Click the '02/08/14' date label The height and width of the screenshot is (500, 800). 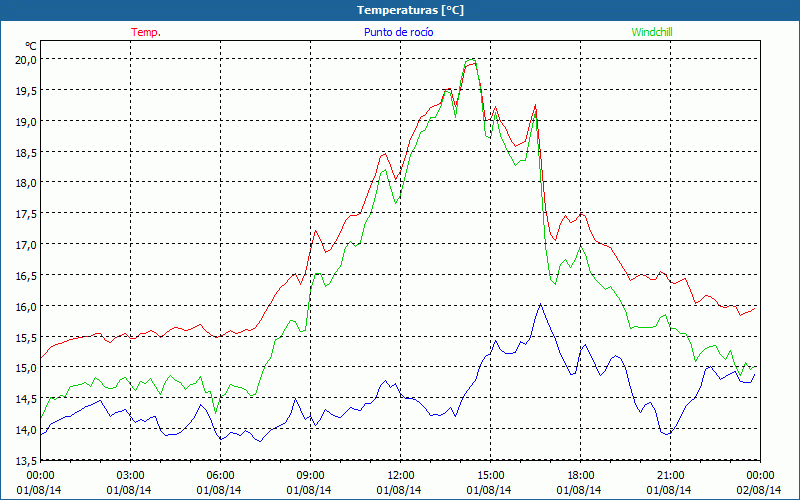point(759,490)
